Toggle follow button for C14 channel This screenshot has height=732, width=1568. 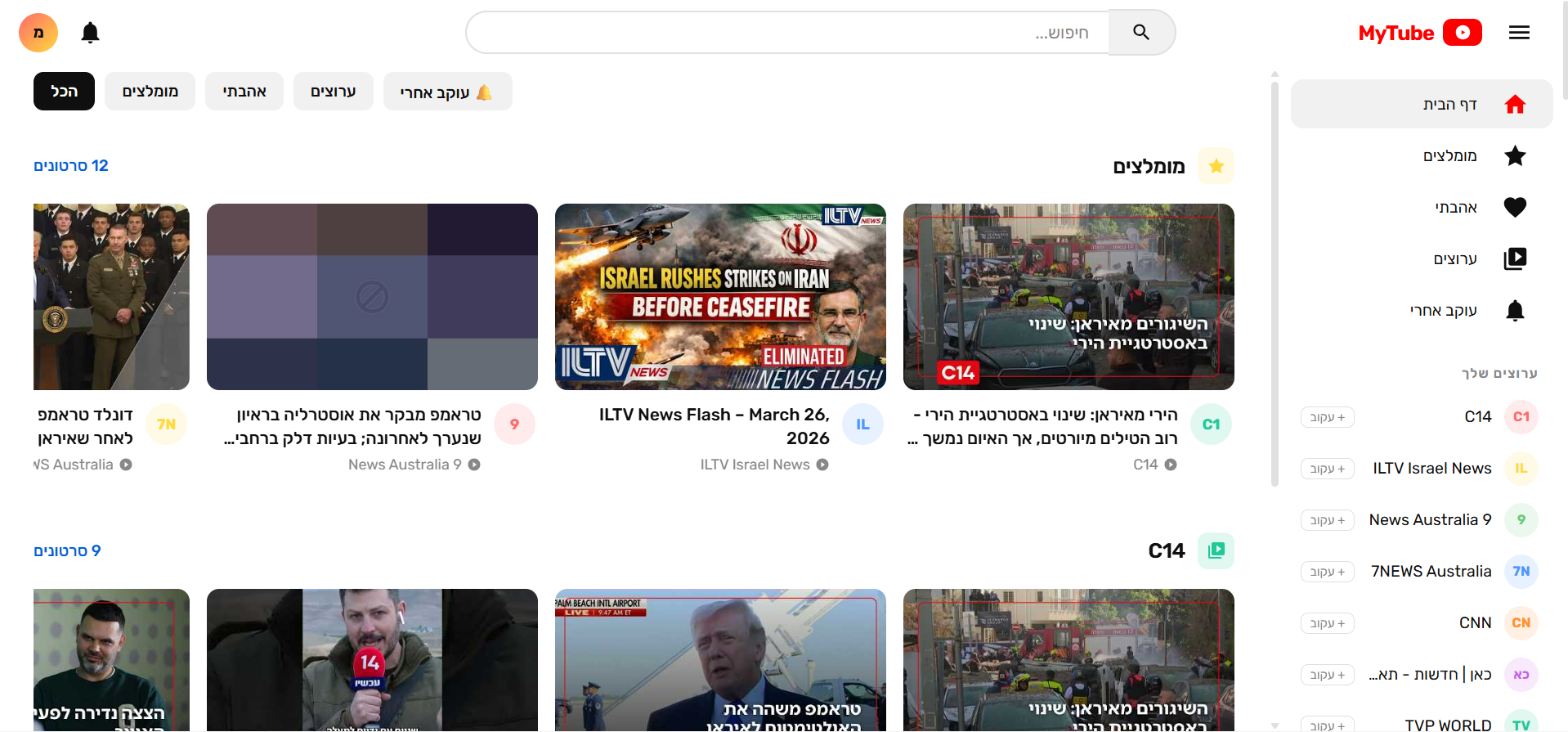(1327, 417)
